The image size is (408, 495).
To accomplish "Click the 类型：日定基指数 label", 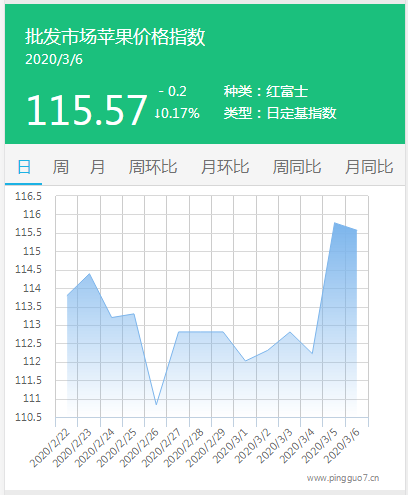I will [280, 113].
